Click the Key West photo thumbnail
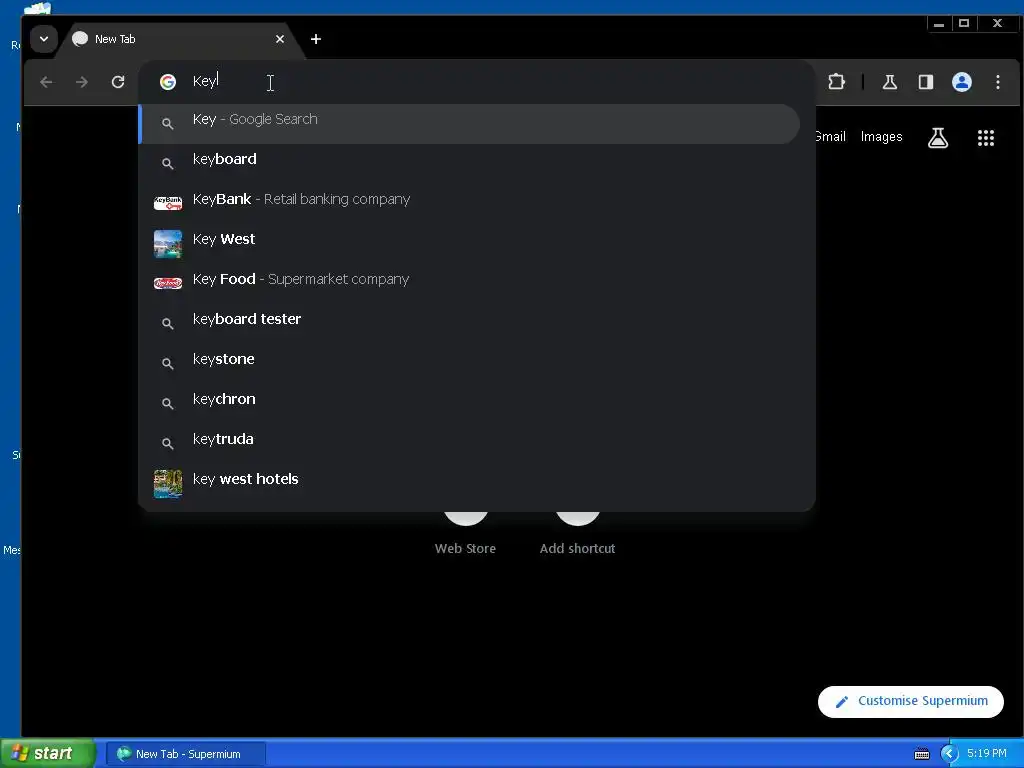This screenshot has width=1024, height=768. 168,244
